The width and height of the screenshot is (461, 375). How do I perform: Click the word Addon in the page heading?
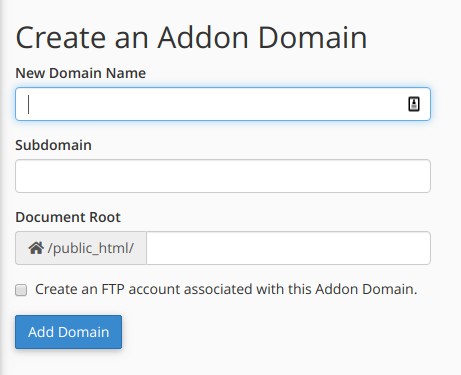tap(203, 37)
